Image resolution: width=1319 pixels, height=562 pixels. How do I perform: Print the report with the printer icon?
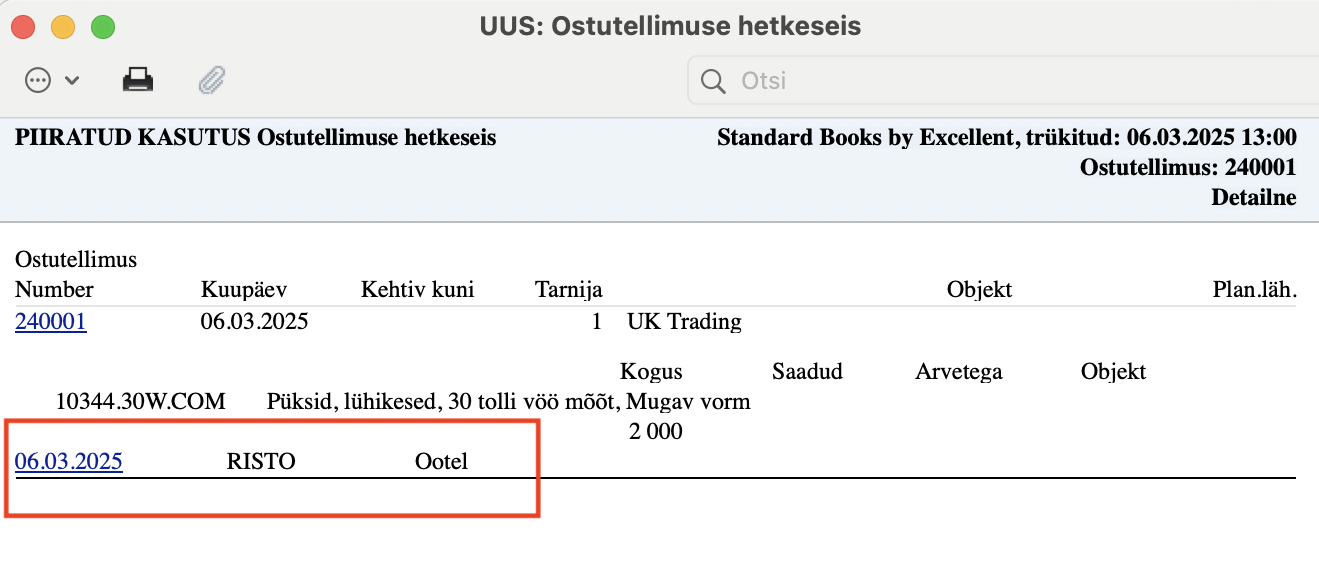(138, 81)
